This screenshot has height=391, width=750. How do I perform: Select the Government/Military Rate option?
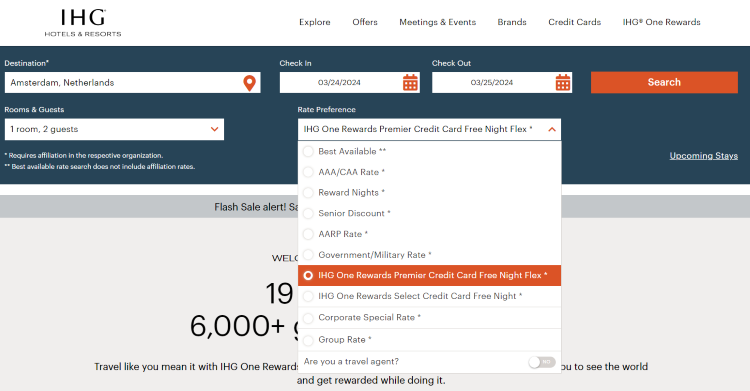coord(429,255)
